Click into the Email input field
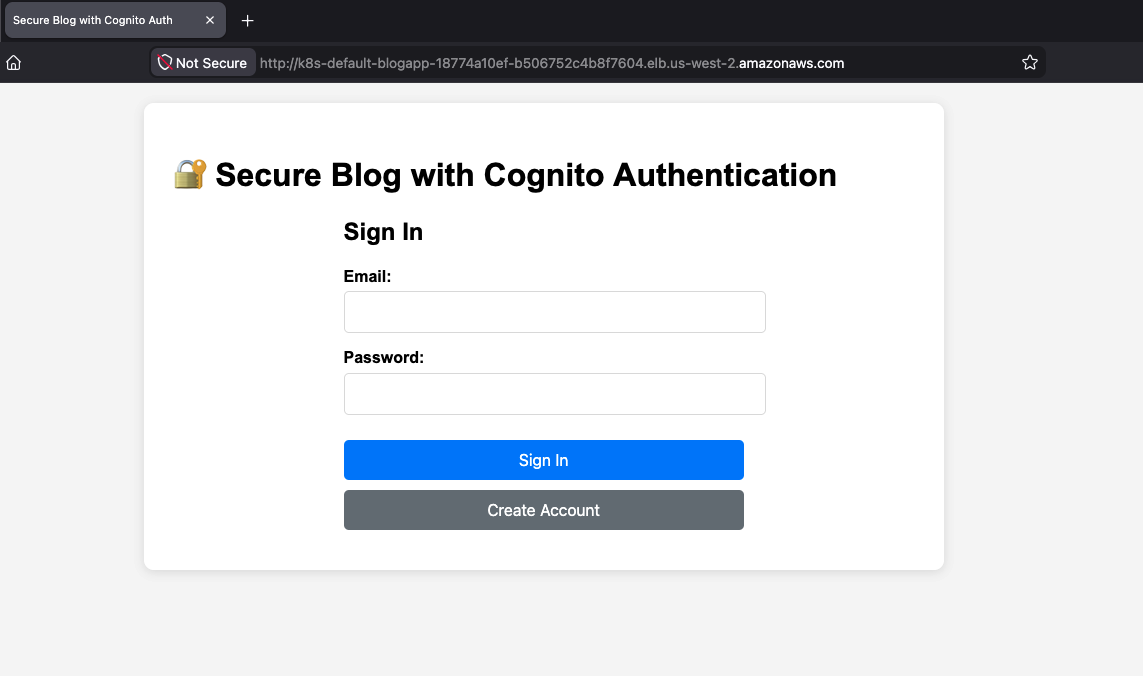The image size is (1143, 676). (x=555, y=312)
